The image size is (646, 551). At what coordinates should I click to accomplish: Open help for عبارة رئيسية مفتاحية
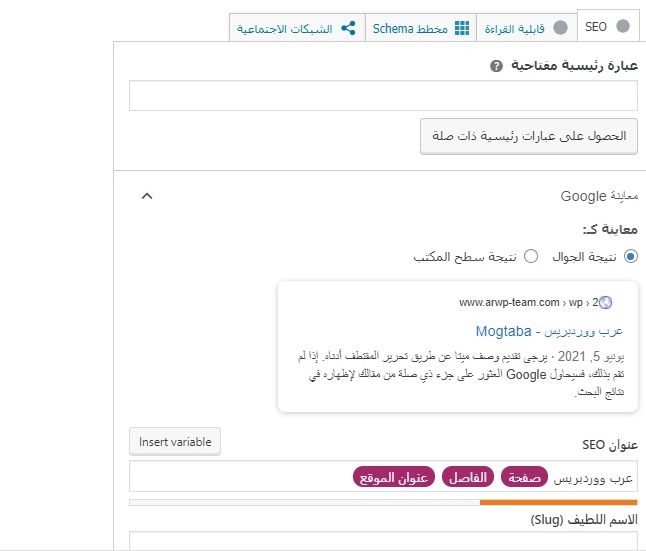496,66
